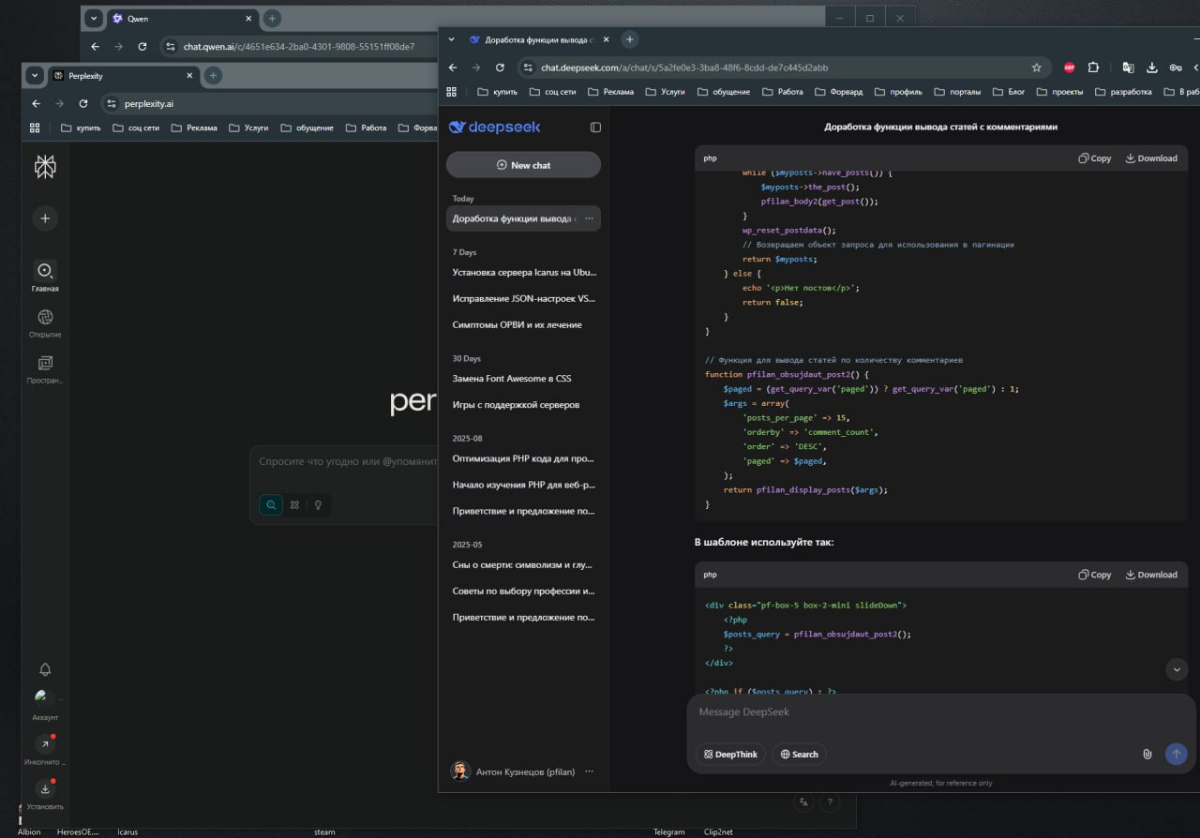
Task: Open options for the active chat entry
Action: pos(589,218)
